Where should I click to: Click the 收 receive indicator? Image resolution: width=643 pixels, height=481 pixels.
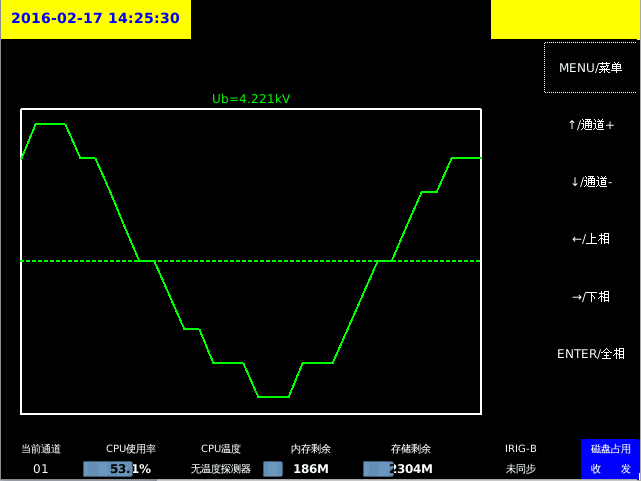click(x=596, y=469)
